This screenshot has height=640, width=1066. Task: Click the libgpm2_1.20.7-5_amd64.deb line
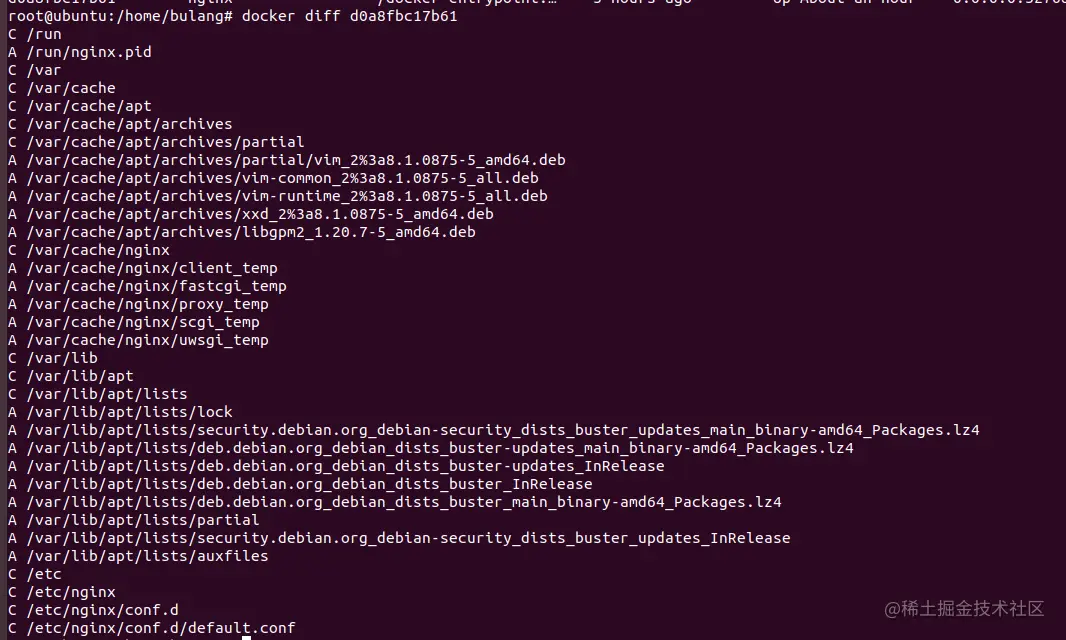tap(241, 232)
